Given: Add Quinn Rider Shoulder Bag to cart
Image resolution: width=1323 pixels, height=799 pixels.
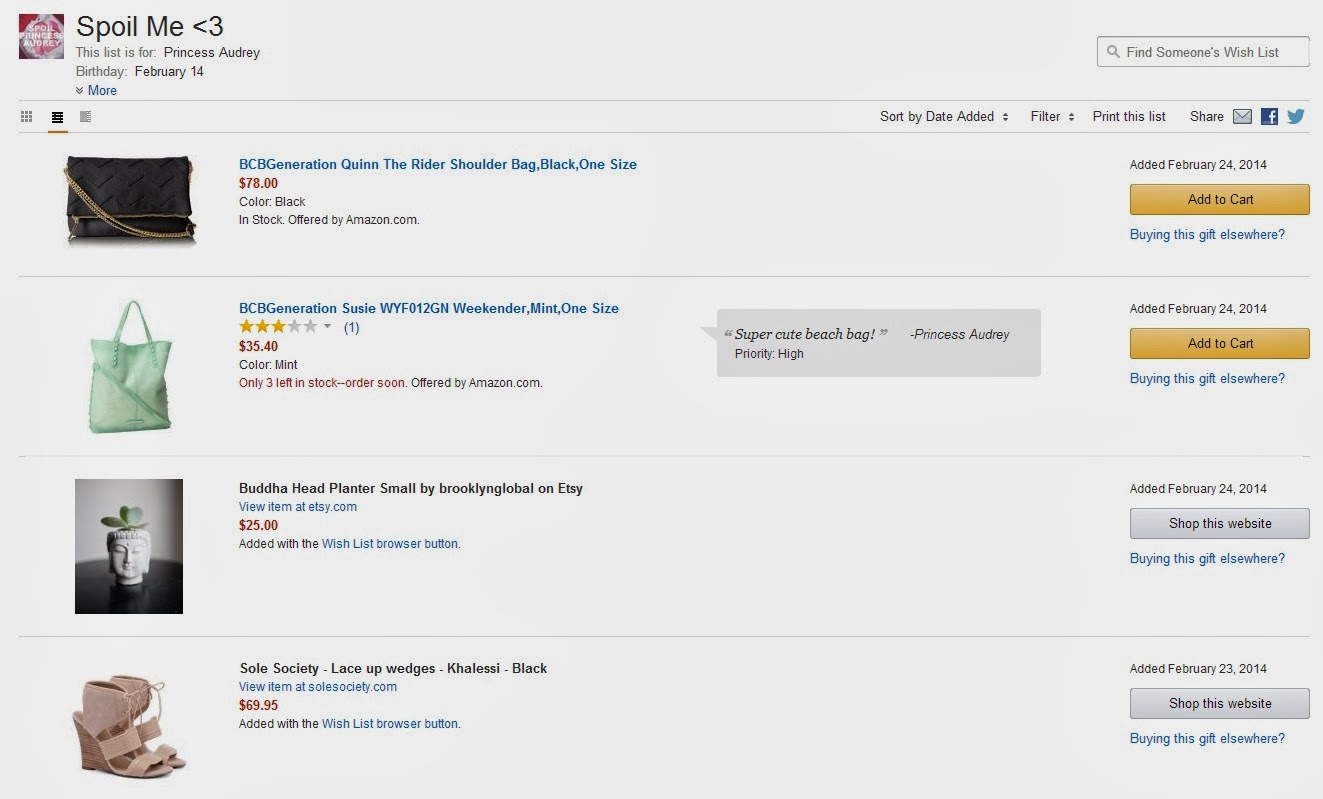Looking at the screenshot, I should [x=1220, y=199].
